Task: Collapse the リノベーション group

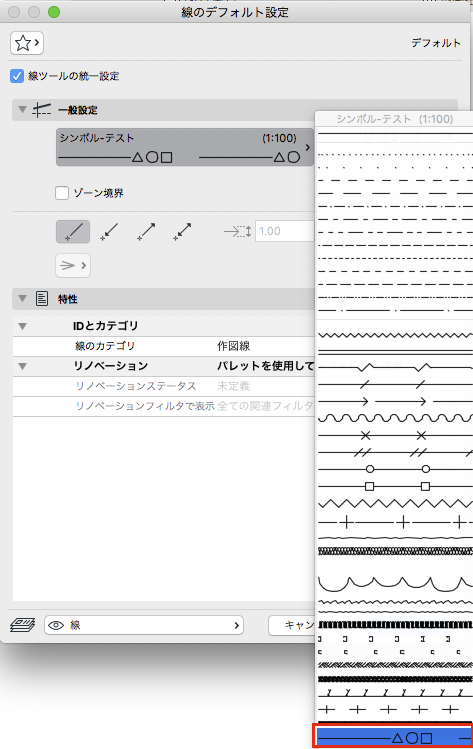Action: click(x=22, y=366)
